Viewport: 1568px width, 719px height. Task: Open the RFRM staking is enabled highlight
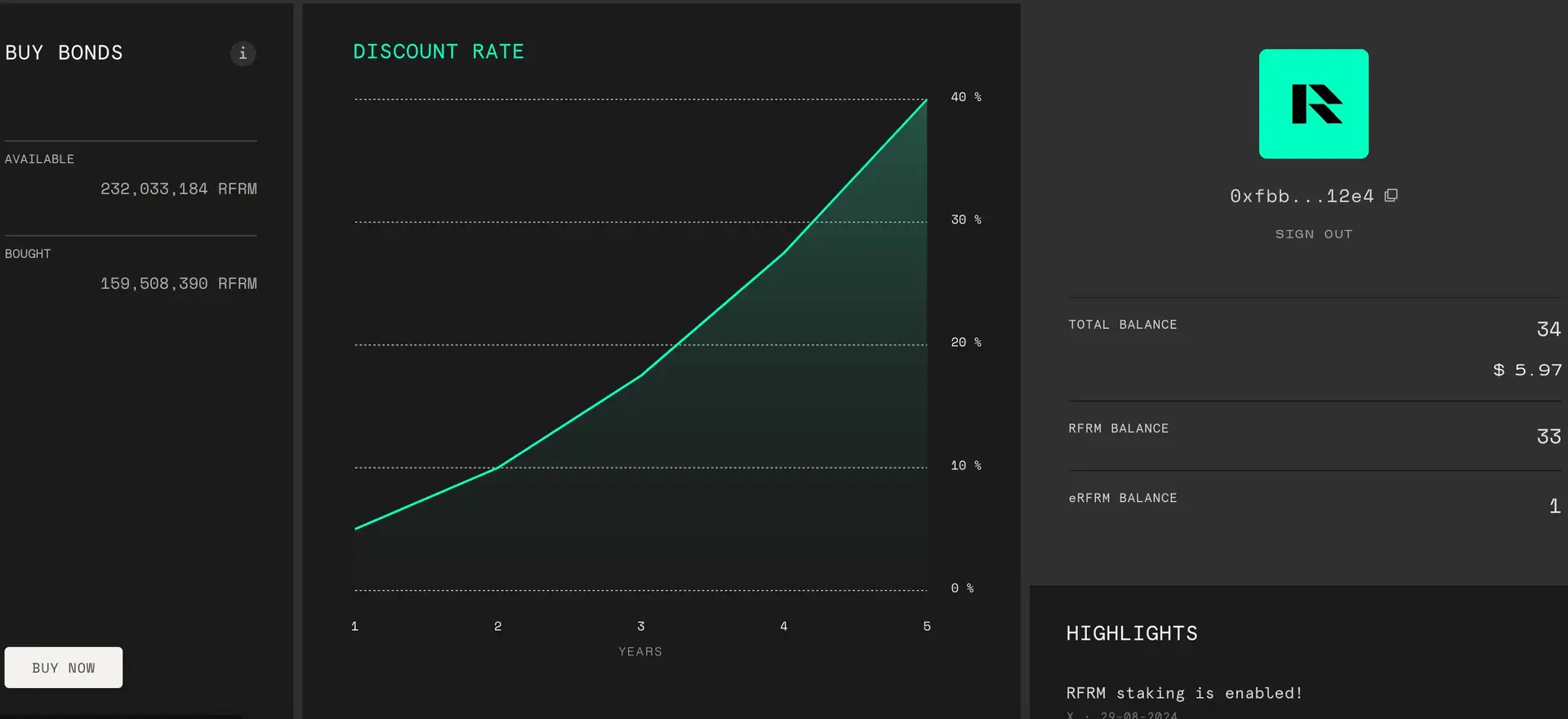1183,693
